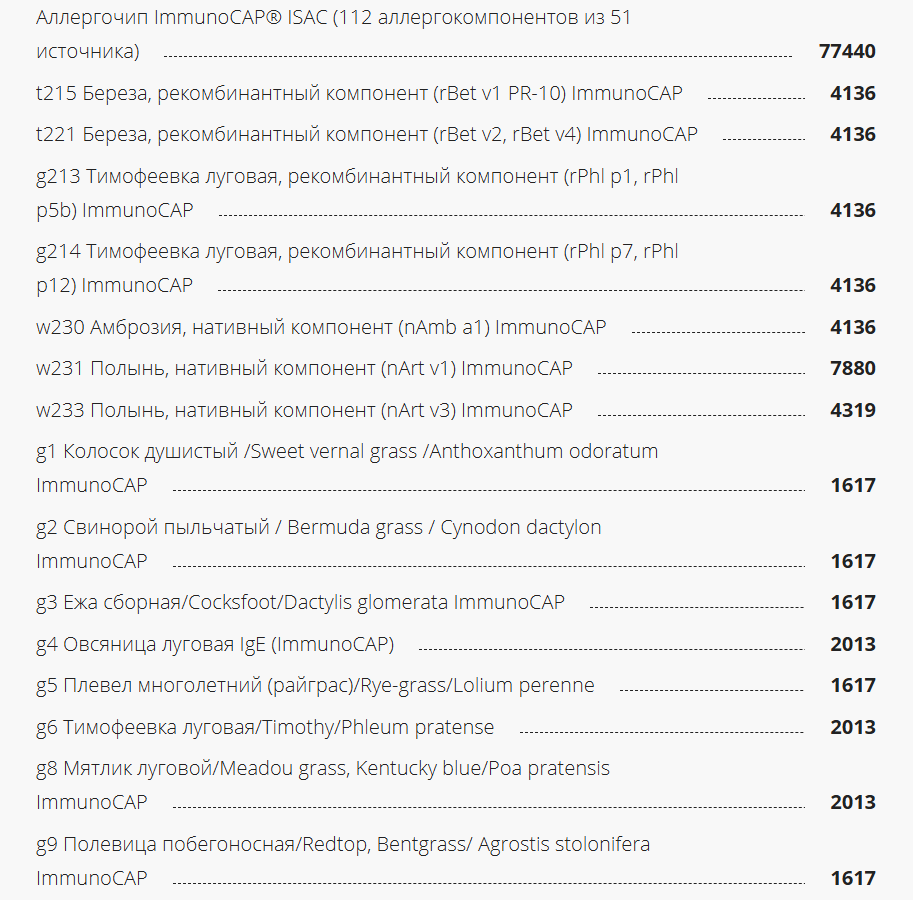Select the g214 Тимофеевка rPhl p7 entry
The width and height of the screenshot is (913, 900).
click(357, 252)
